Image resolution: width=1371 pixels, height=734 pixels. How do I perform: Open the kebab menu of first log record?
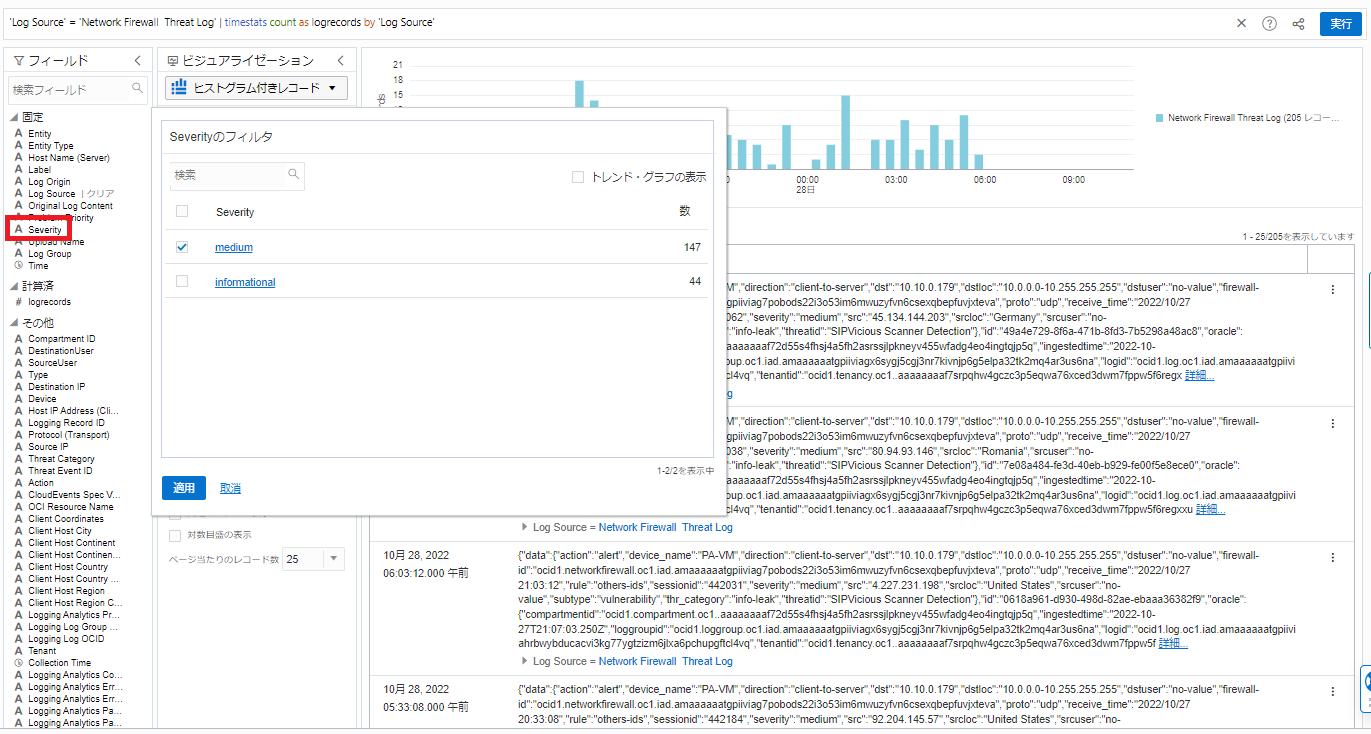(1332, 290)
